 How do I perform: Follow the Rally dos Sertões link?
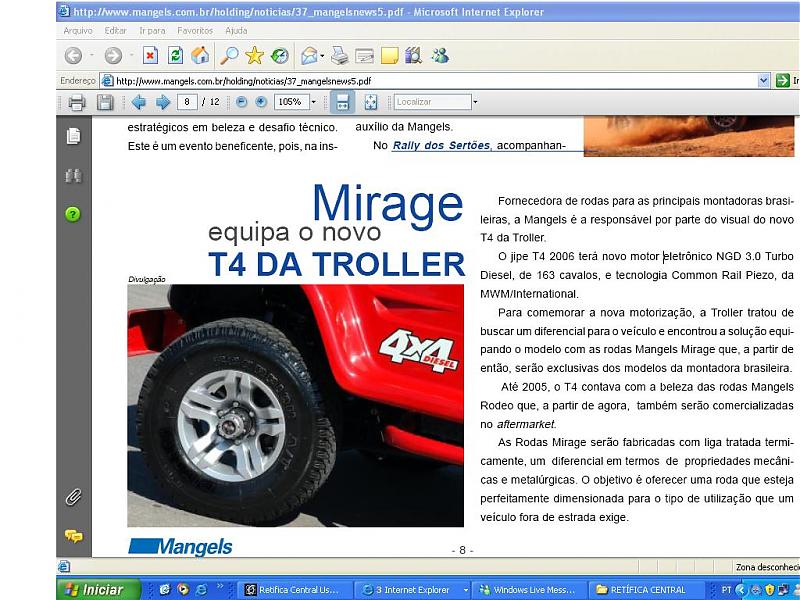click(x=441, y=145)
